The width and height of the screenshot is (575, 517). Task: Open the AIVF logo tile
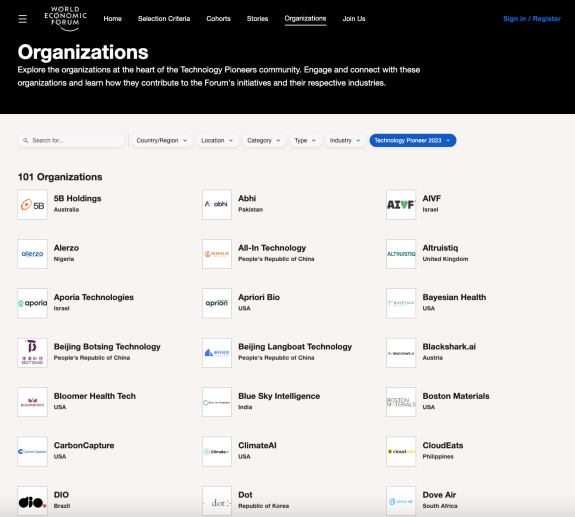tap(401, 205)
